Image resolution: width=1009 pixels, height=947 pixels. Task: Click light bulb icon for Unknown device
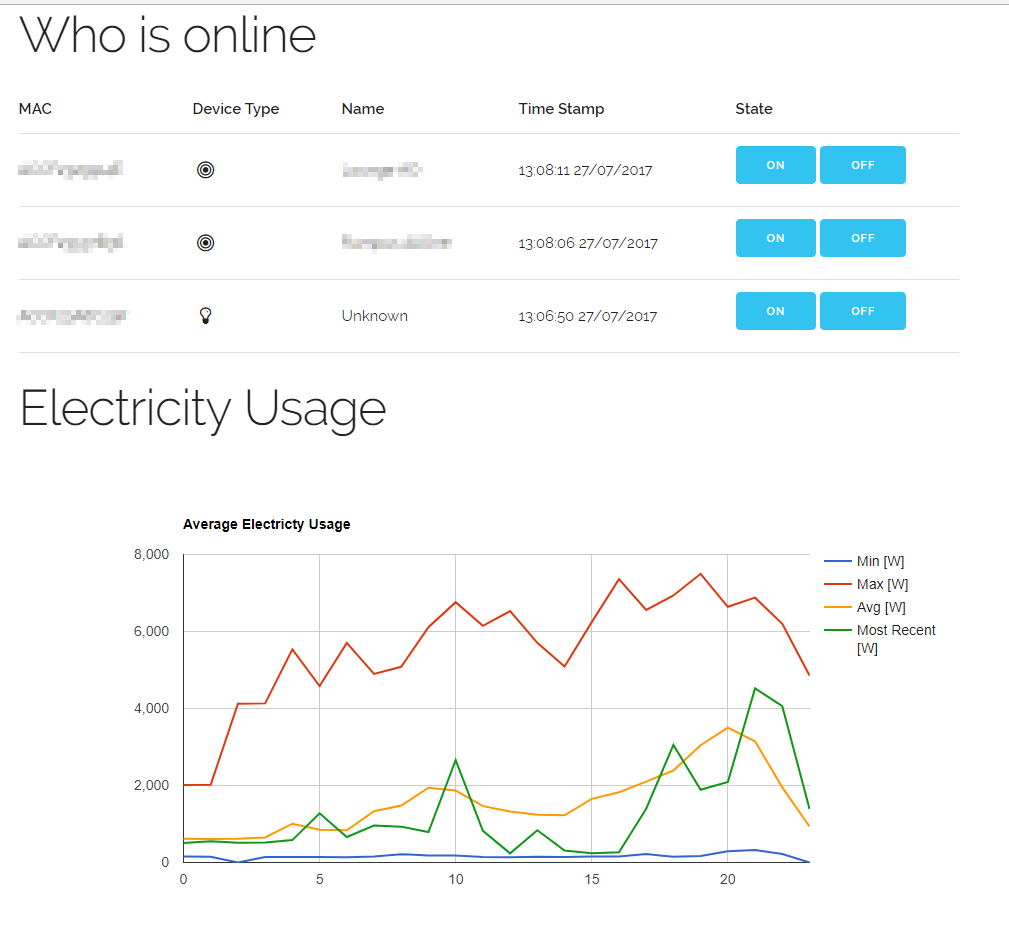[205, 315]
